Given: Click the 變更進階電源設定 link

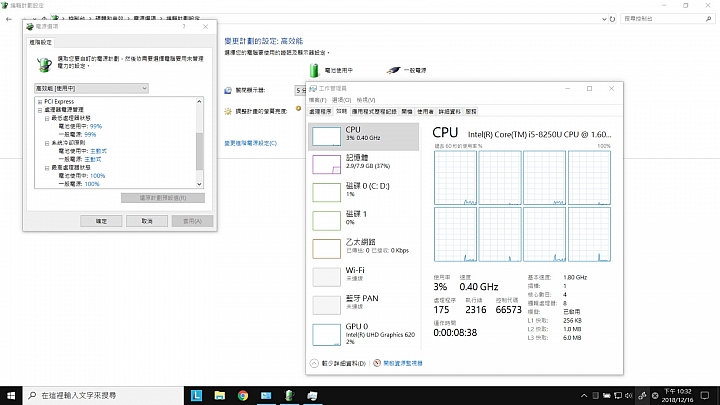Looking at the screenshot, I should (251, 143).
